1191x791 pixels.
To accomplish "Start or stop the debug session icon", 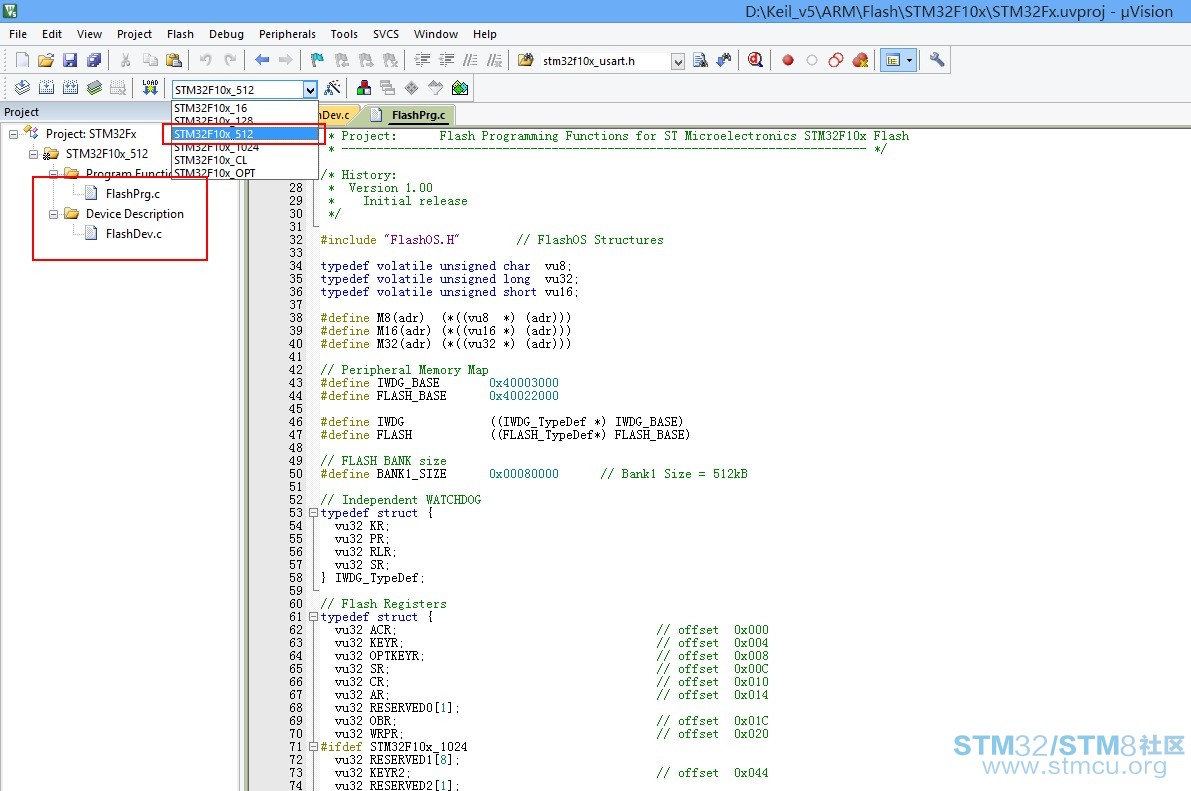I will (x=755, y=60).
